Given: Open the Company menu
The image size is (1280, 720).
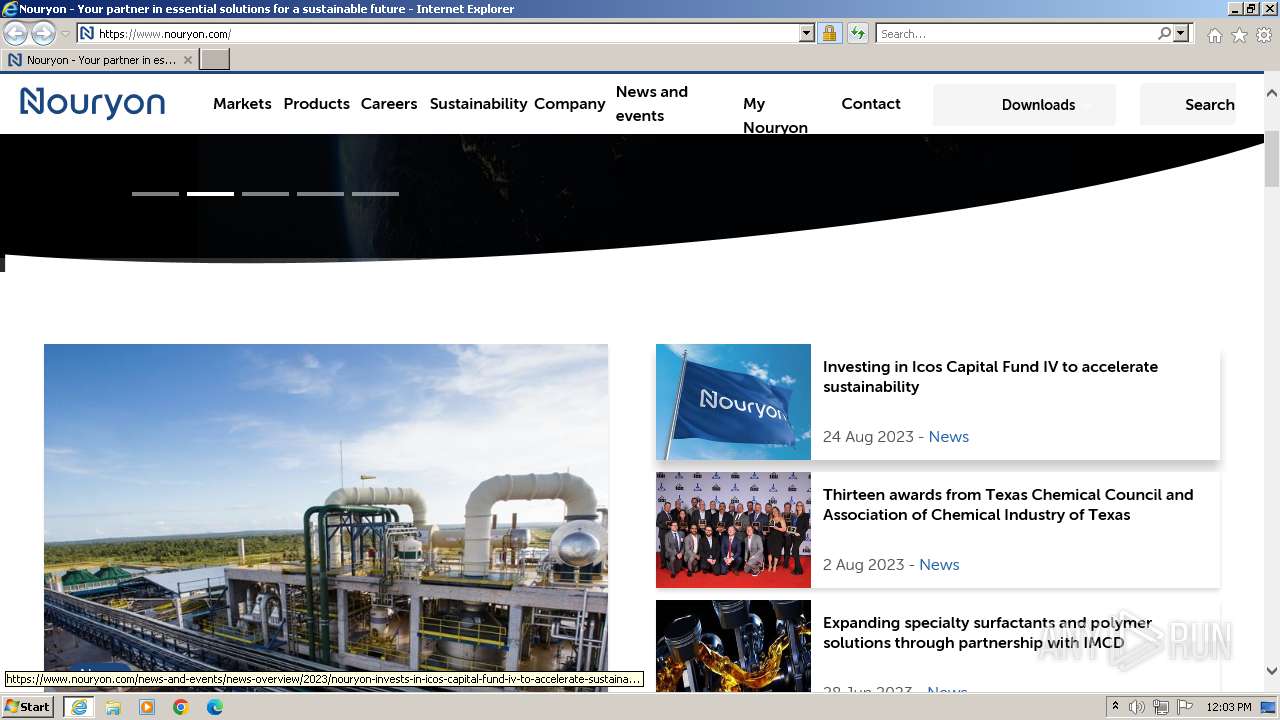Looking at the screenshot, I should [x=570, y=104].
